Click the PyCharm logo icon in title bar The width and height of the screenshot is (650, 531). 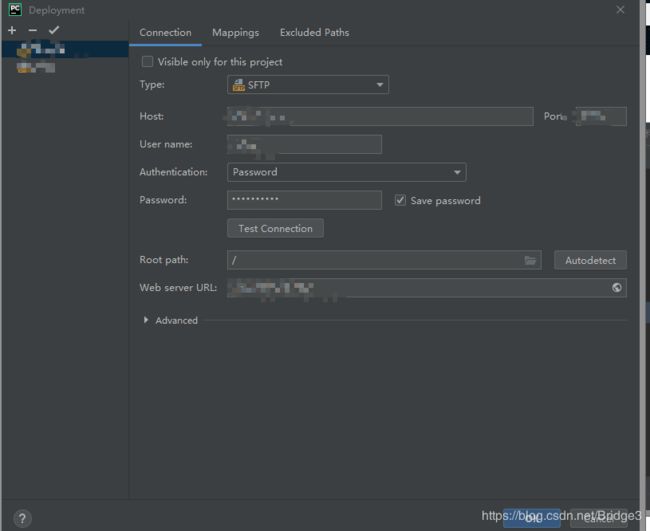(x=15, y=10)
